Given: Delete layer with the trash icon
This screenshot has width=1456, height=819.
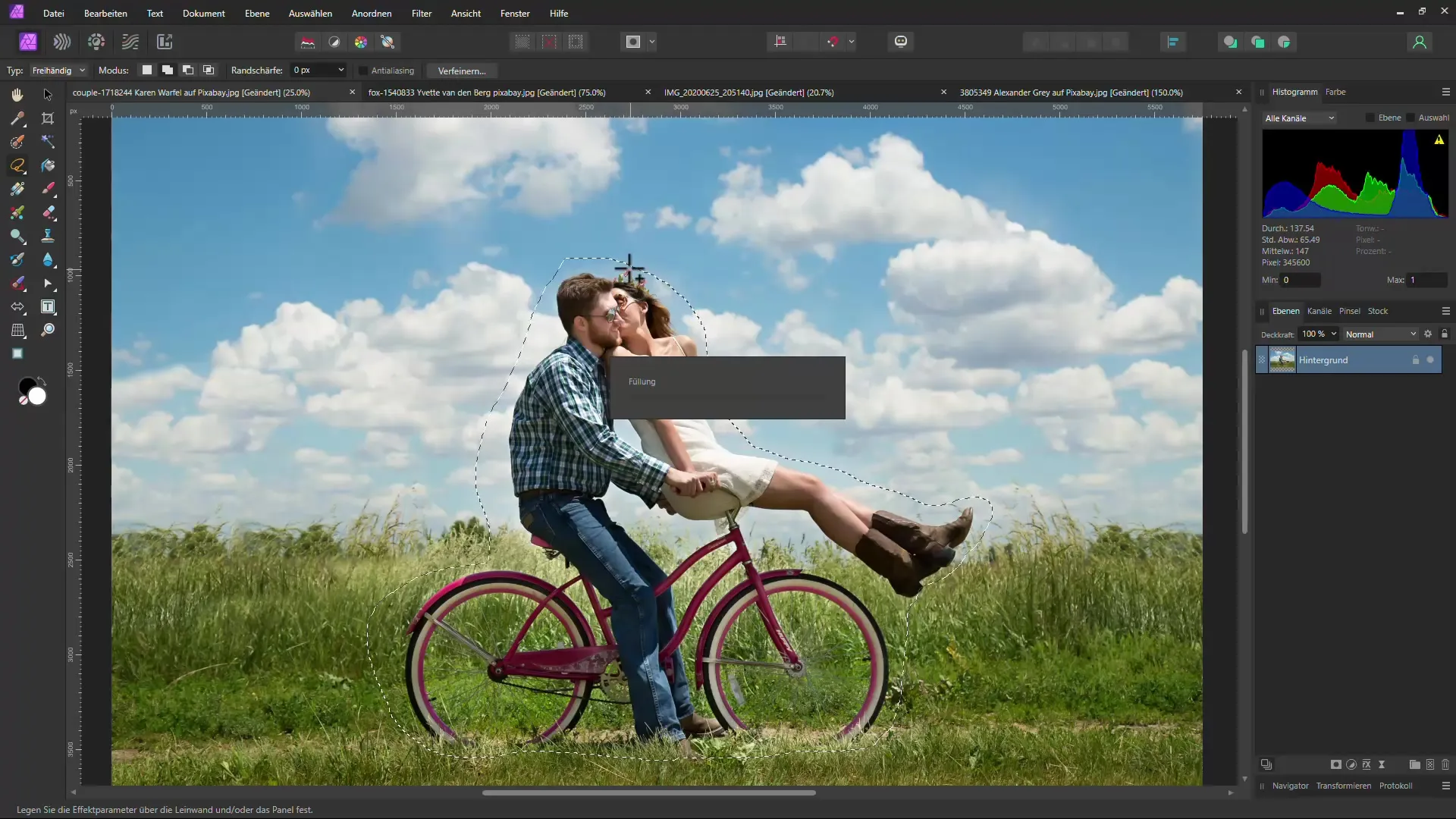Looking at the screenshot, I should point(1445,764).
